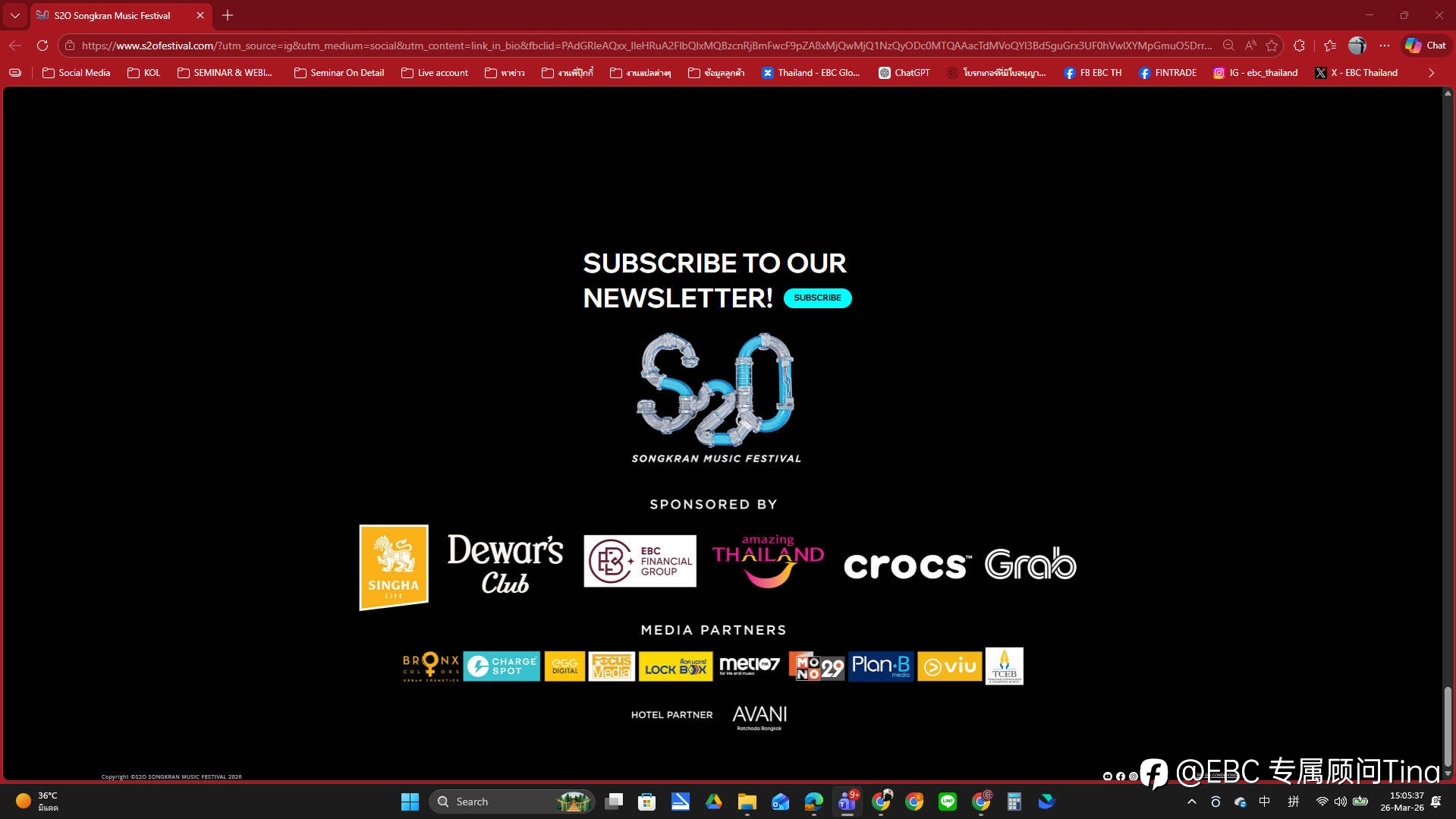Viewport: 1456px width, 819px height.
Task: Open the browser profile avatar
Action: pos(1357,46)
